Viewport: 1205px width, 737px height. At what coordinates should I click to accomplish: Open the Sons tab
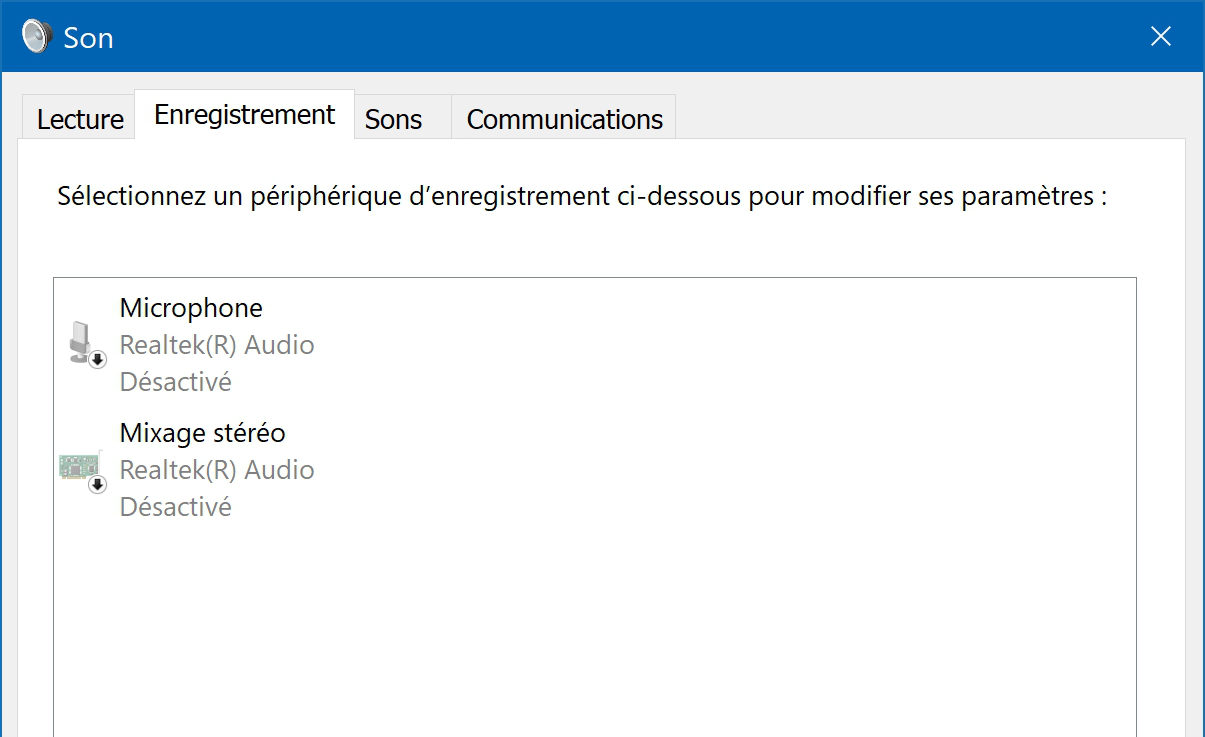(394, 118)
